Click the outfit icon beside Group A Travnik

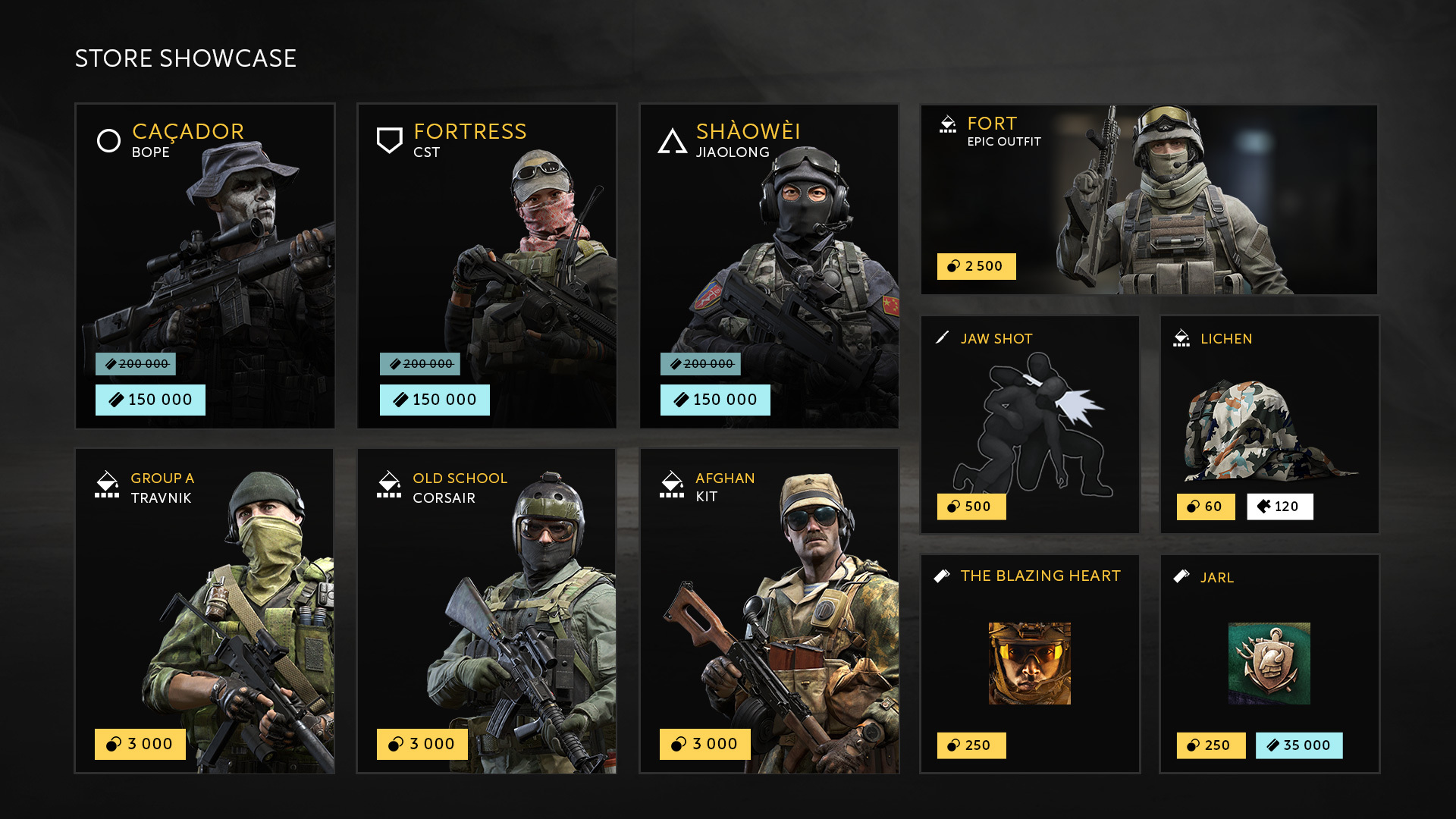point(107,485)
